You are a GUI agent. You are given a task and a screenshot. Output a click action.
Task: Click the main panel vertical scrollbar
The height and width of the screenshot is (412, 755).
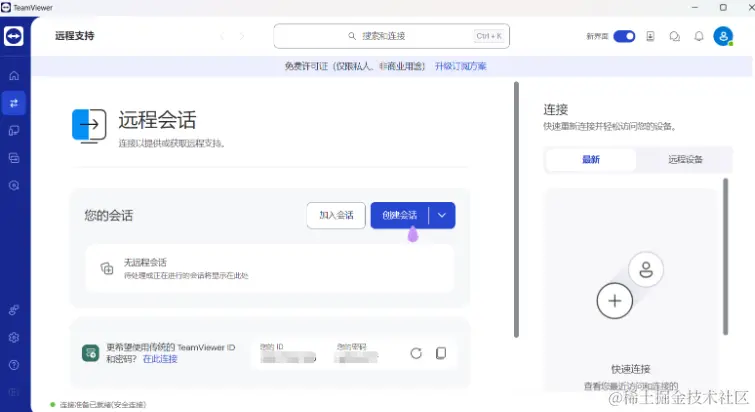pos(516,209)
